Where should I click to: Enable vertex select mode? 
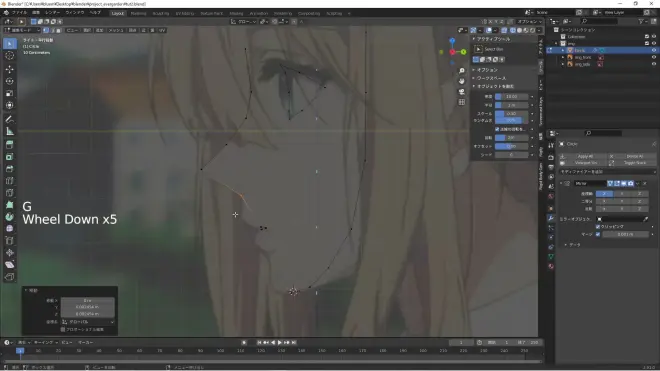(x=46, y=30)
